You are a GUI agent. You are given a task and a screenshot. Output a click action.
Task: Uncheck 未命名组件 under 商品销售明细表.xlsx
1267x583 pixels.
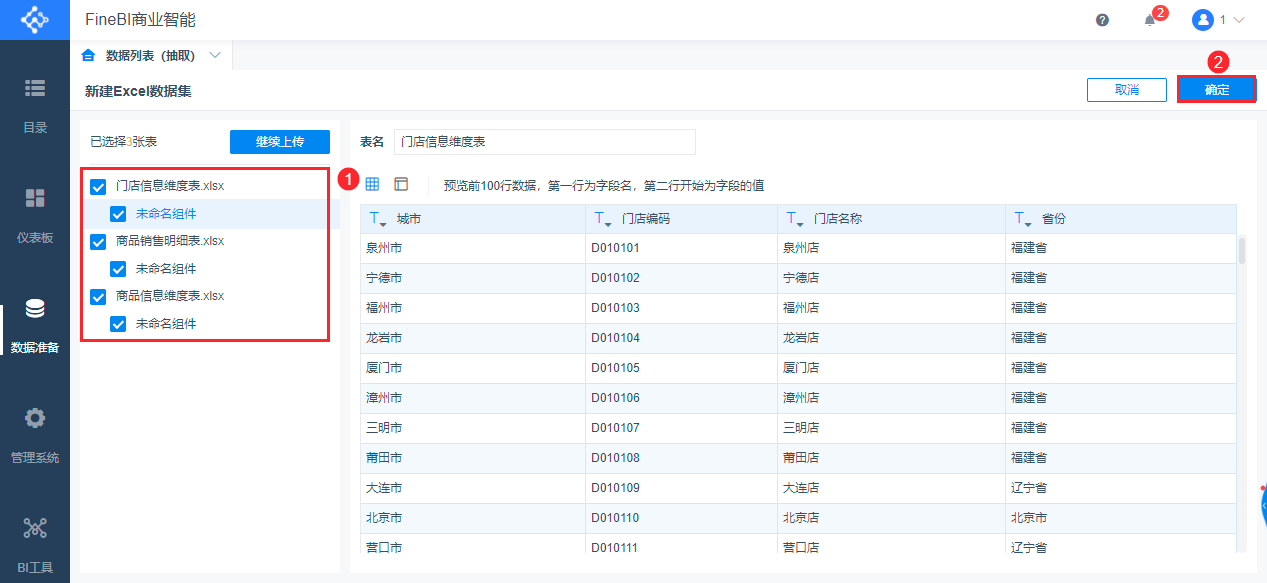[118, 269]
